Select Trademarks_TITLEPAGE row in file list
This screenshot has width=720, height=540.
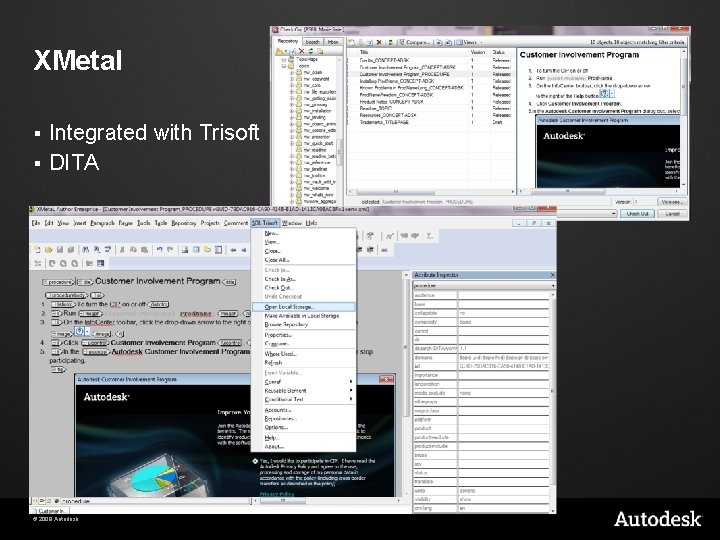431,122
